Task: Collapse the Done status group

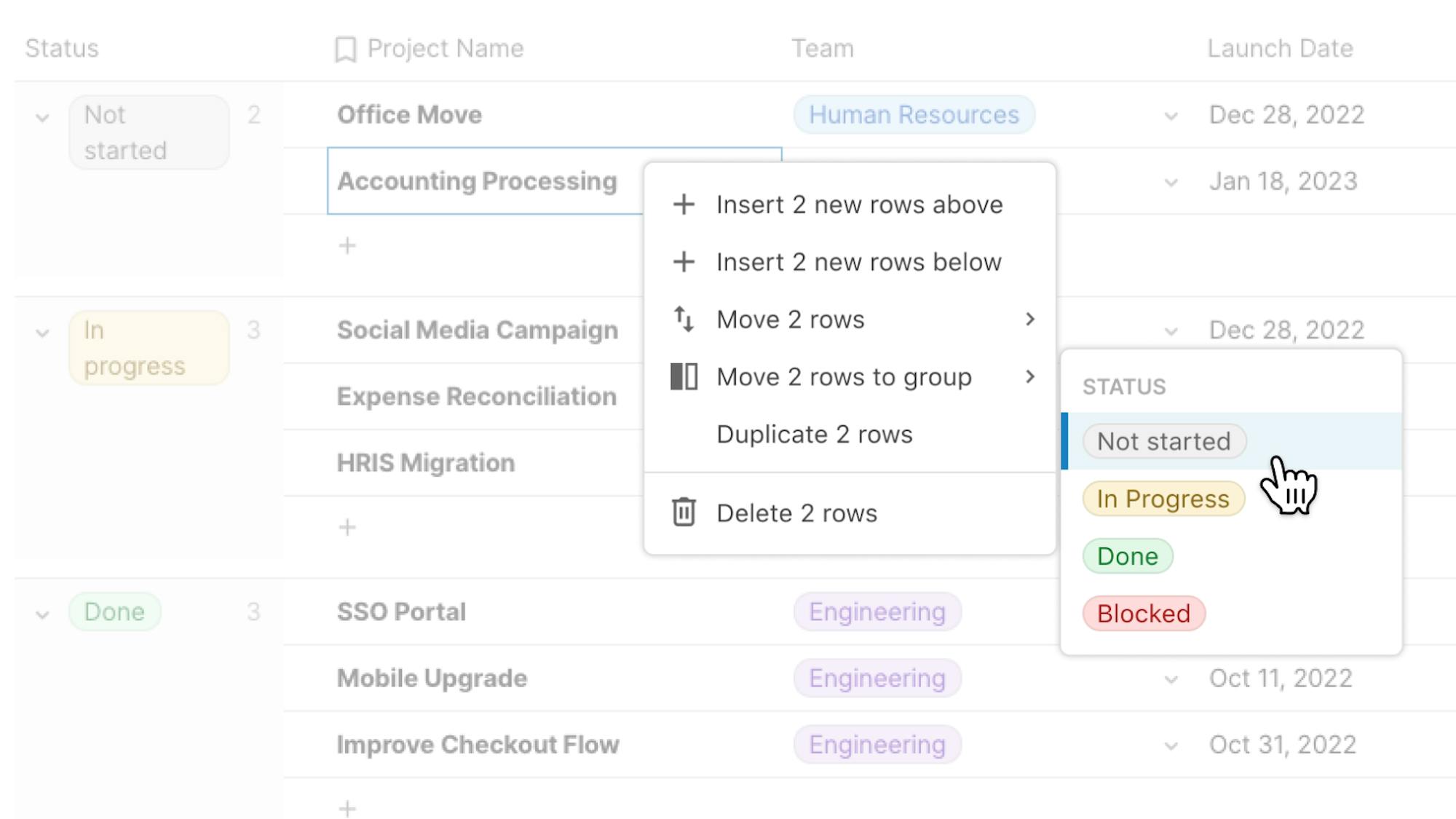Action: 42,614
